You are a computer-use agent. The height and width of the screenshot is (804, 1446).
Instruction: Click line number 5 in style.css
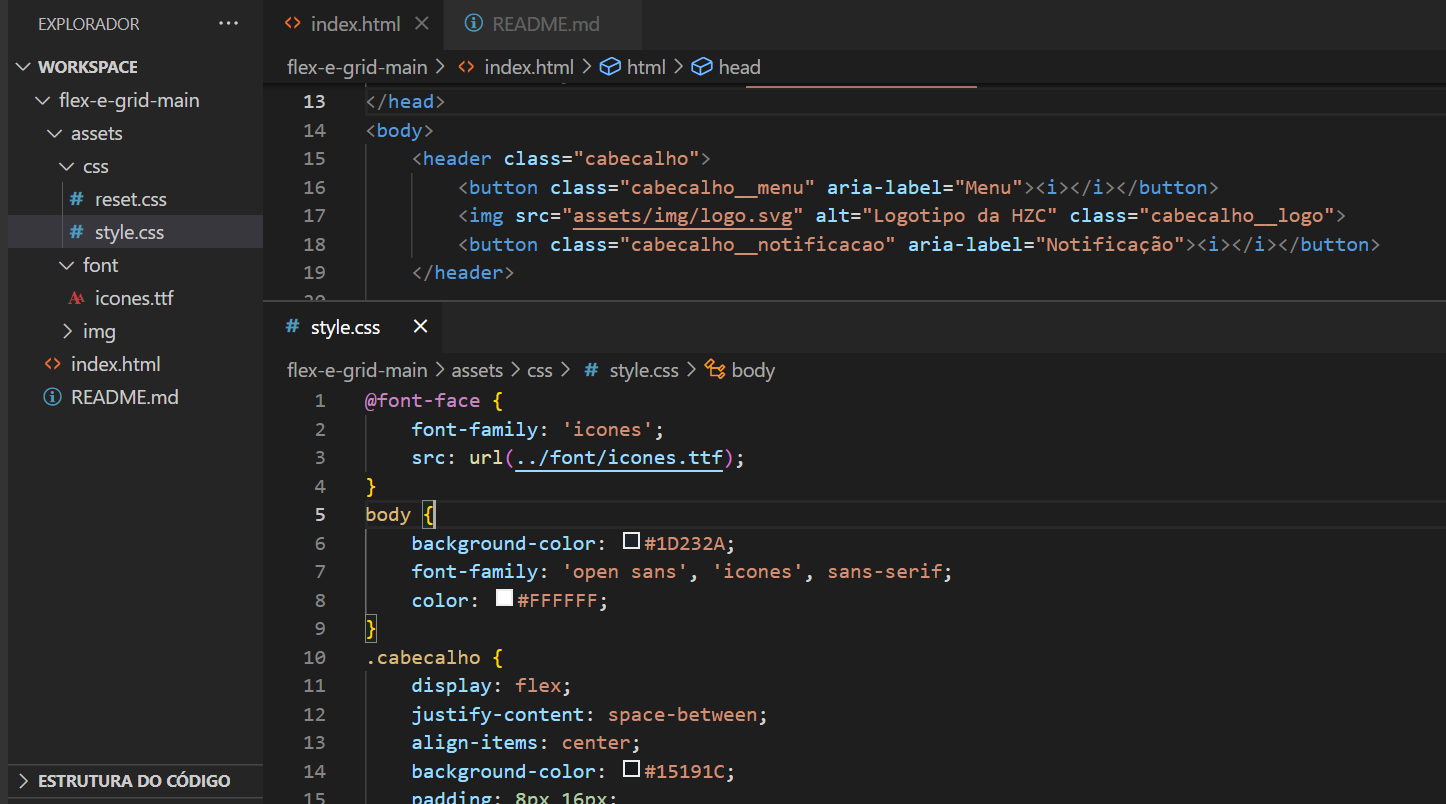pyautogui.click(x=320, y=514)
